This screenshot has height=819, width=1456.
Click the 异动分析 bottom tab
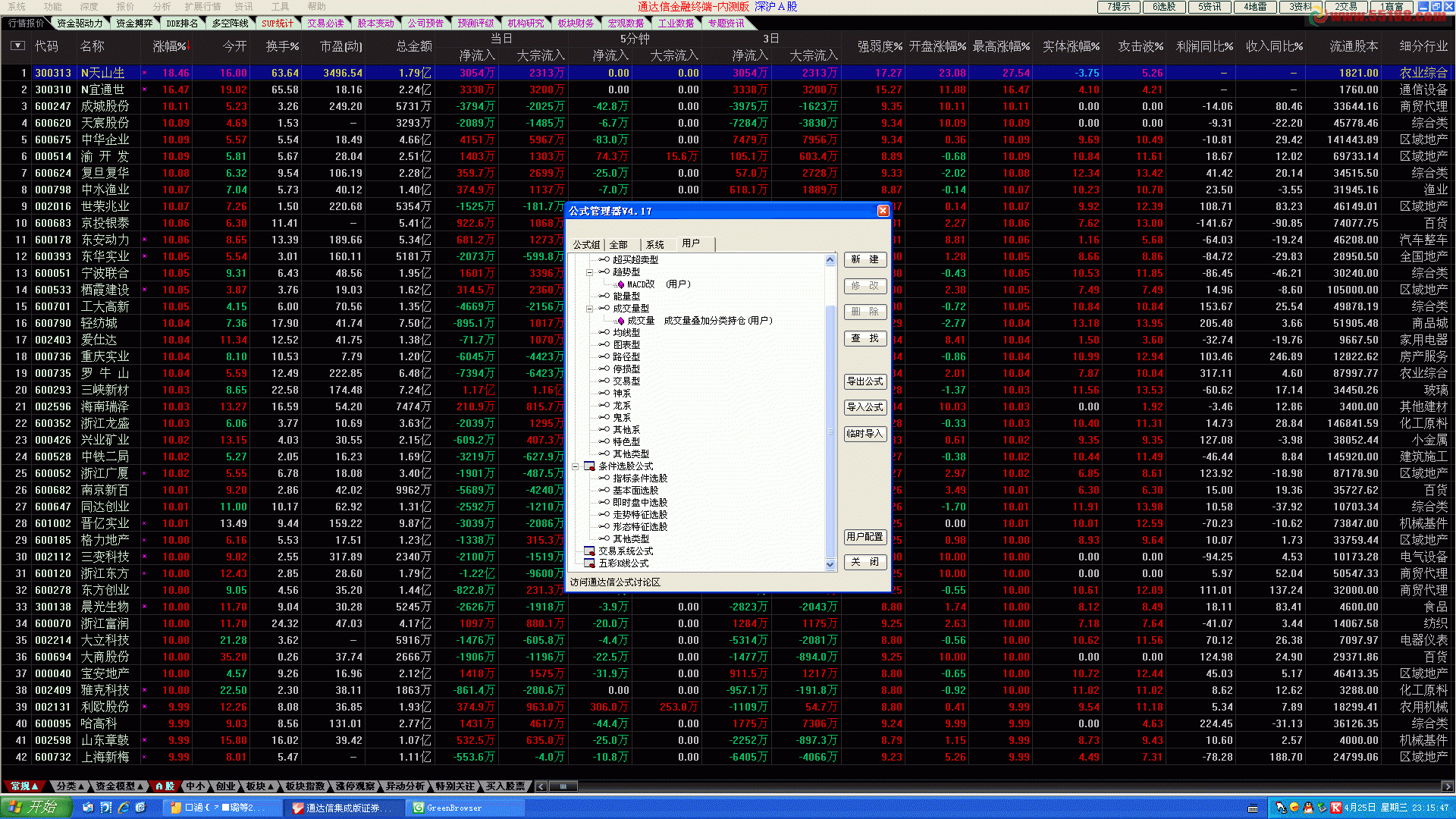tap(406, 786)
